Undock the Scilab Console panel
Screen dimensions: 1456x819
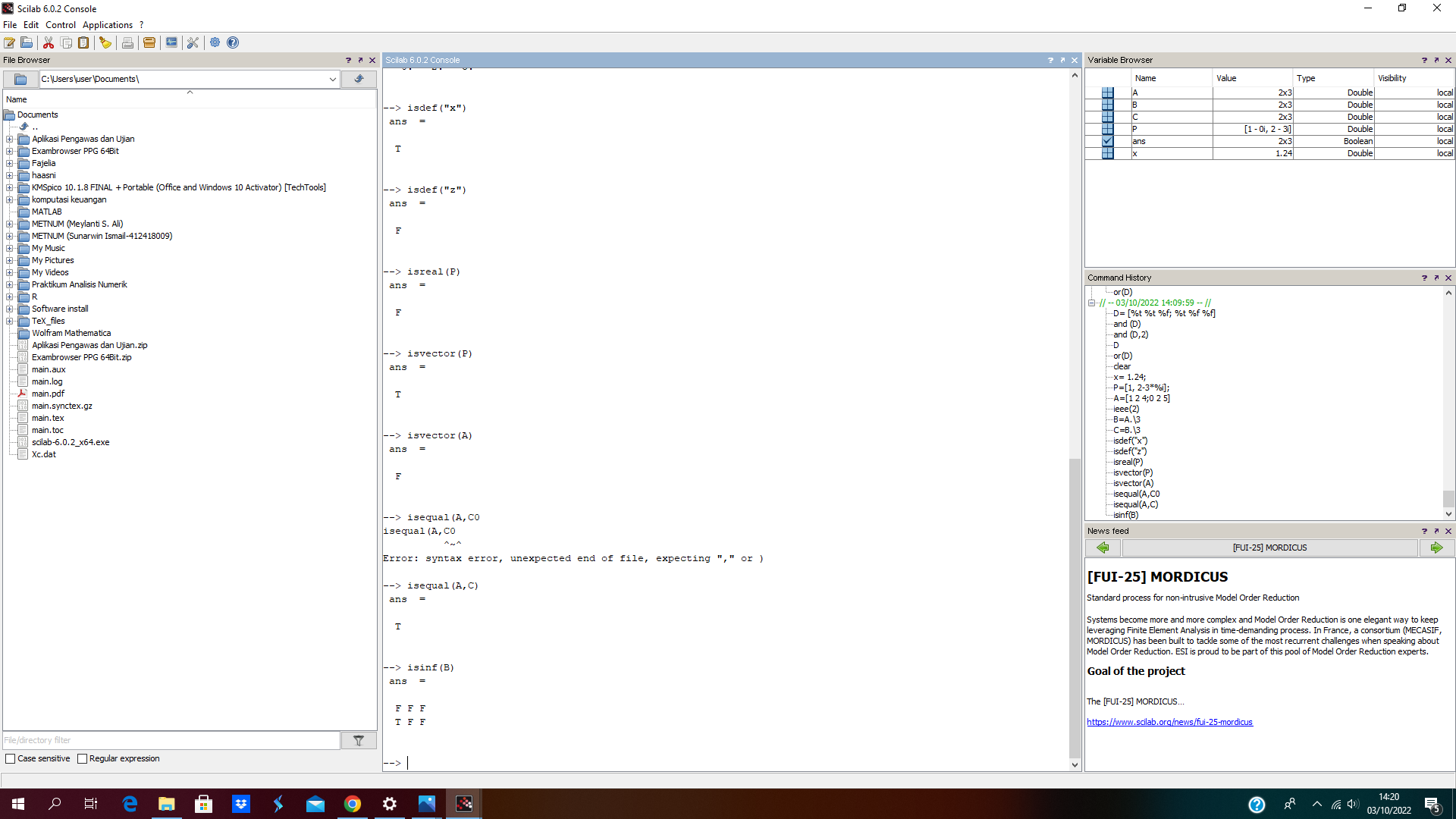(x=1062, y=60)
